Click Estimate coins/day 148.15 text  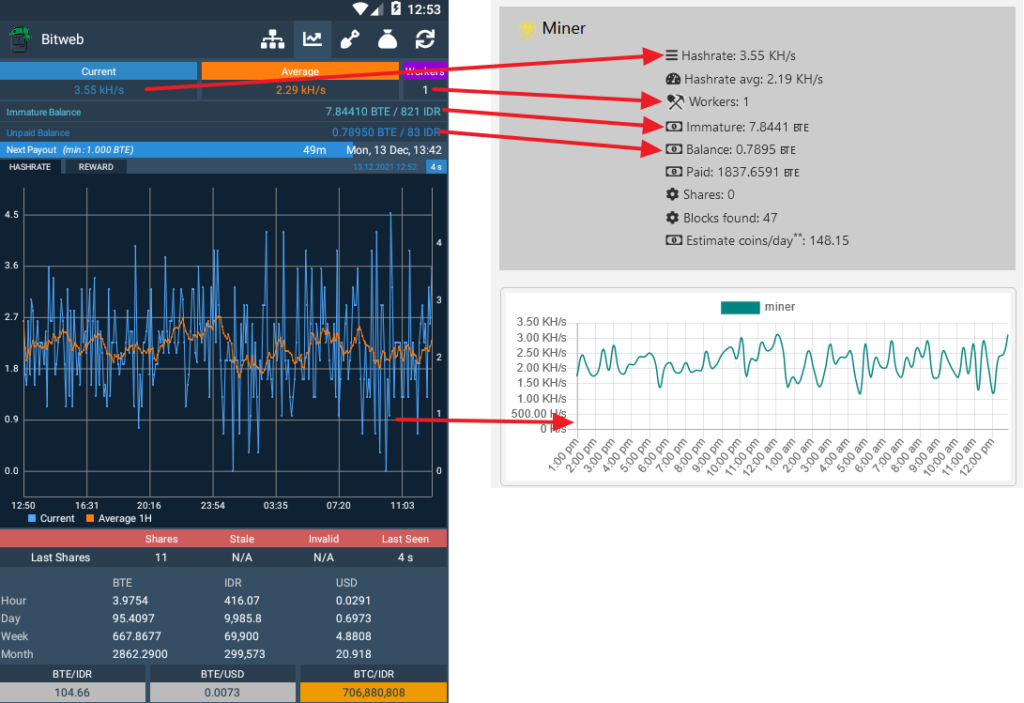[x=767, y=240]
